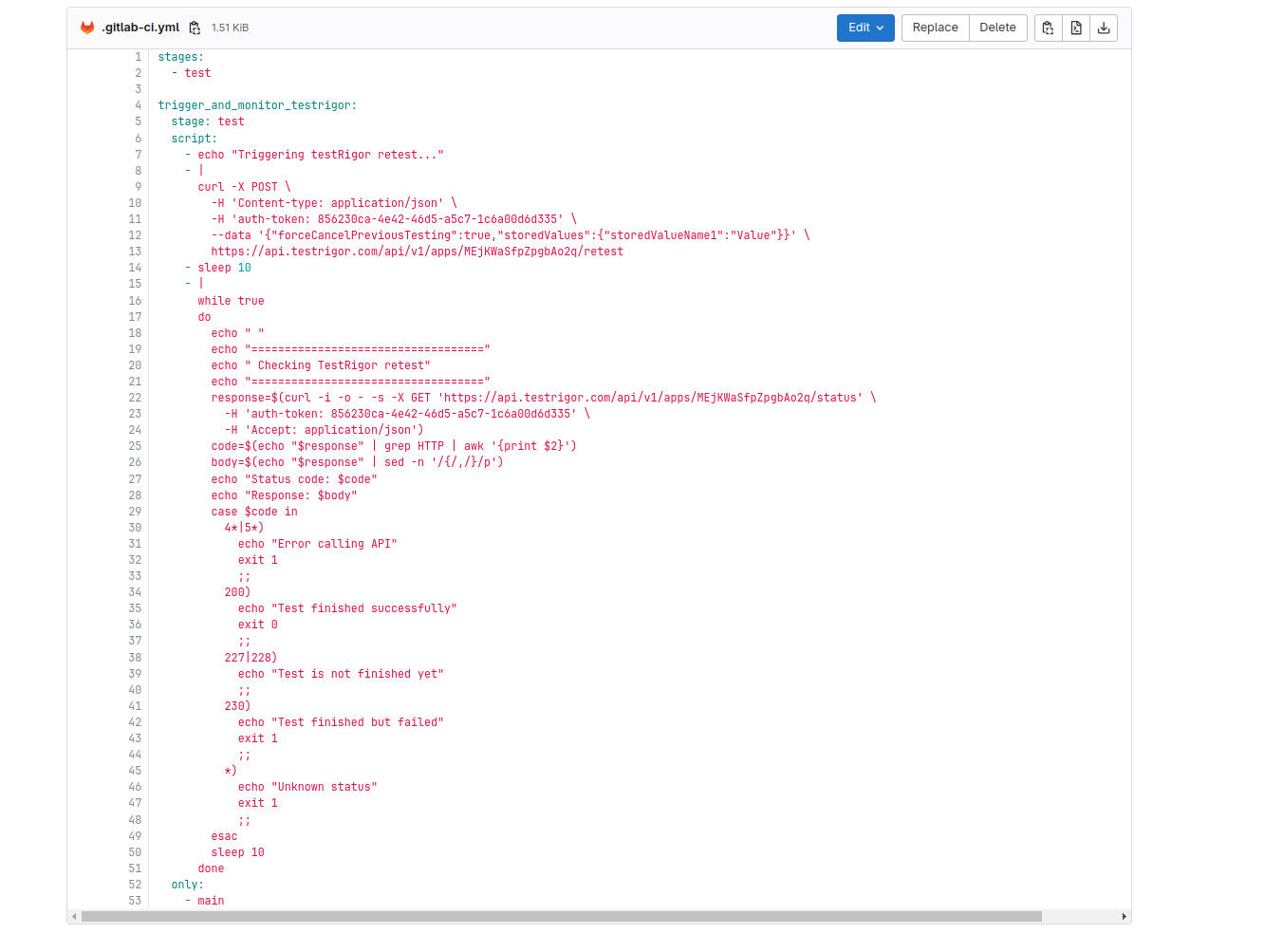The height and width of the screenshot is (952, 1264).
Task: Select line number 22 in the gutter
Action: (135, 398)
